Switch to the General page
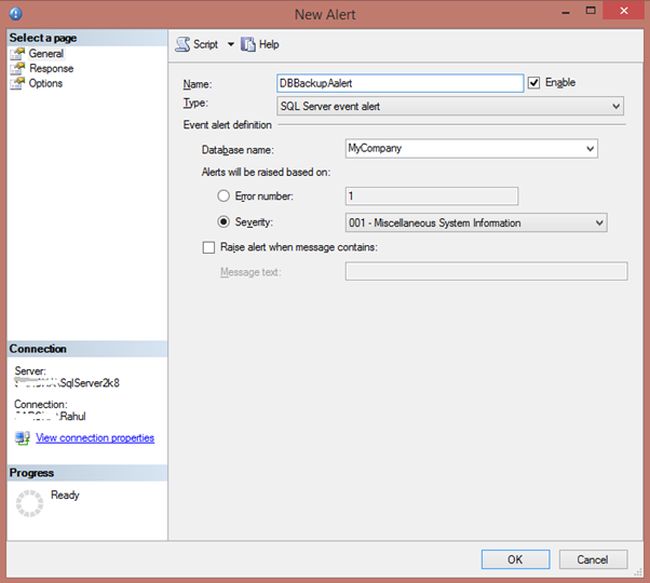Image resolution: width=650 pixels, height=583 pixels. (46, 53)
